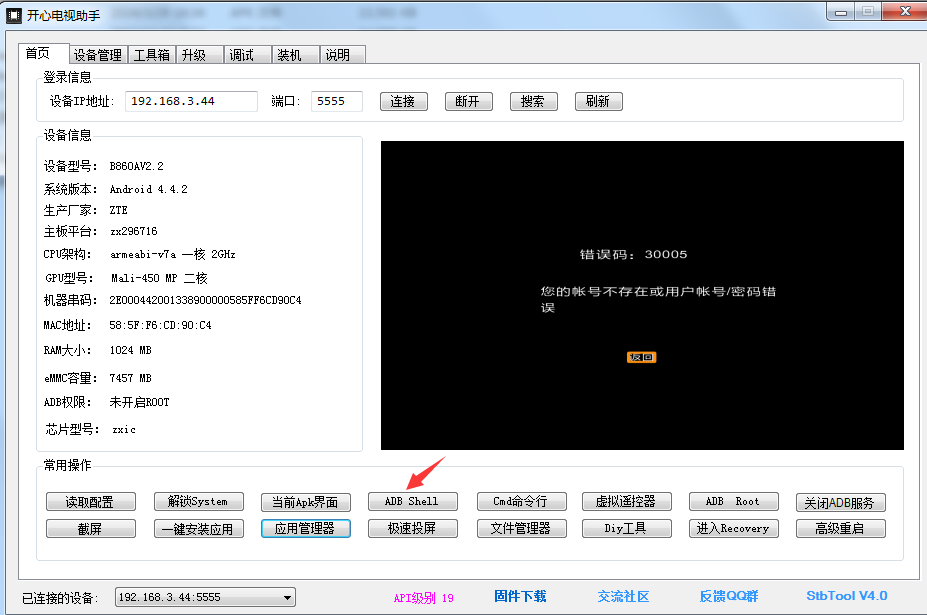This screenshot has height=615, width=927.
Task: Expand the connected devices dropdown
Action: click(287, 598)
